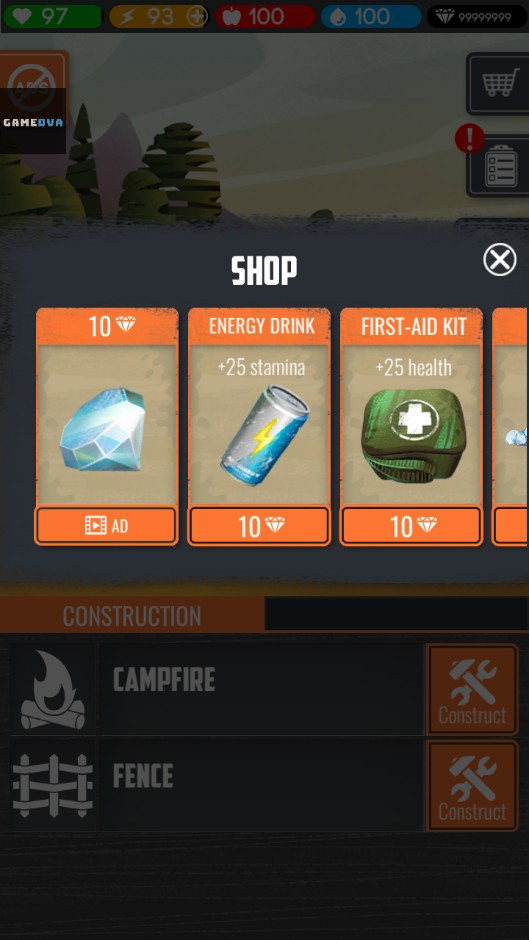Open the task checklist clipboard icon
Screen dimensions: 529x940
[x=499, y=167]
